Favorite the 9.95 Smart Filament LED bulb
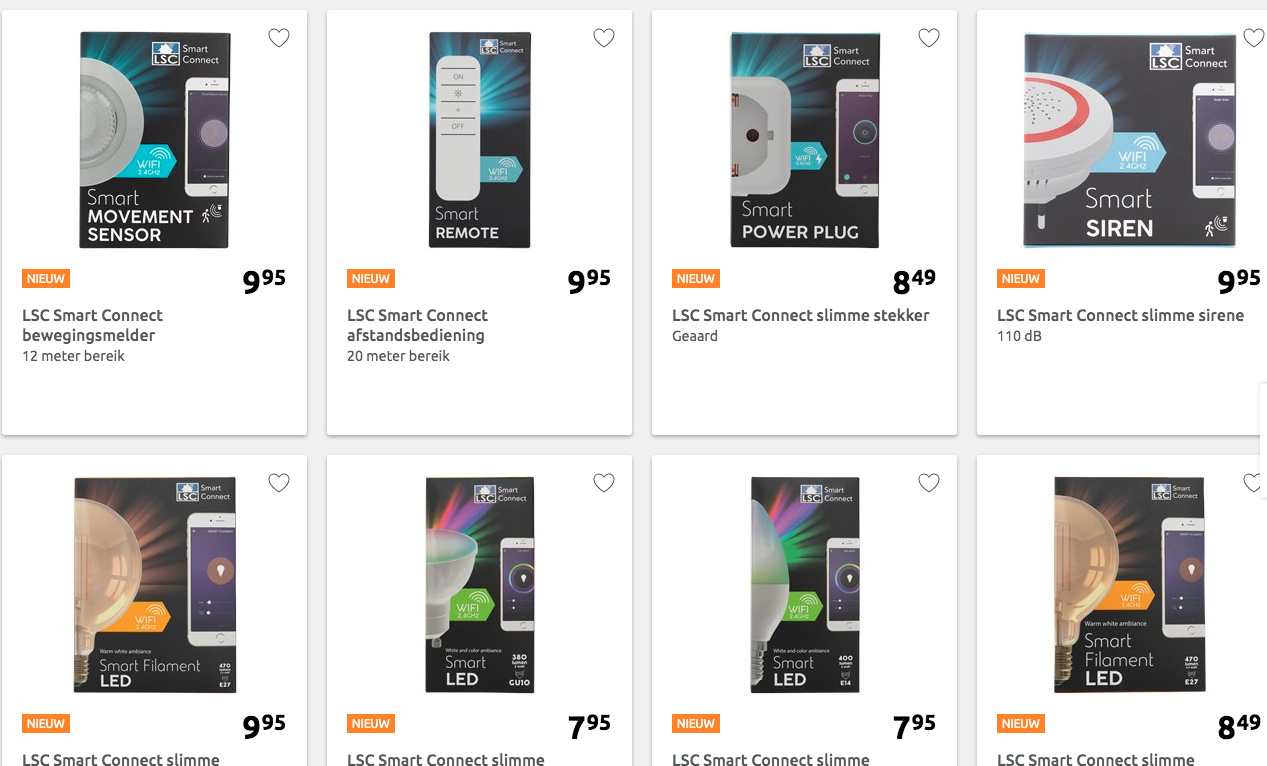Viewport: 1267px width, 766px height. [279, 483]
